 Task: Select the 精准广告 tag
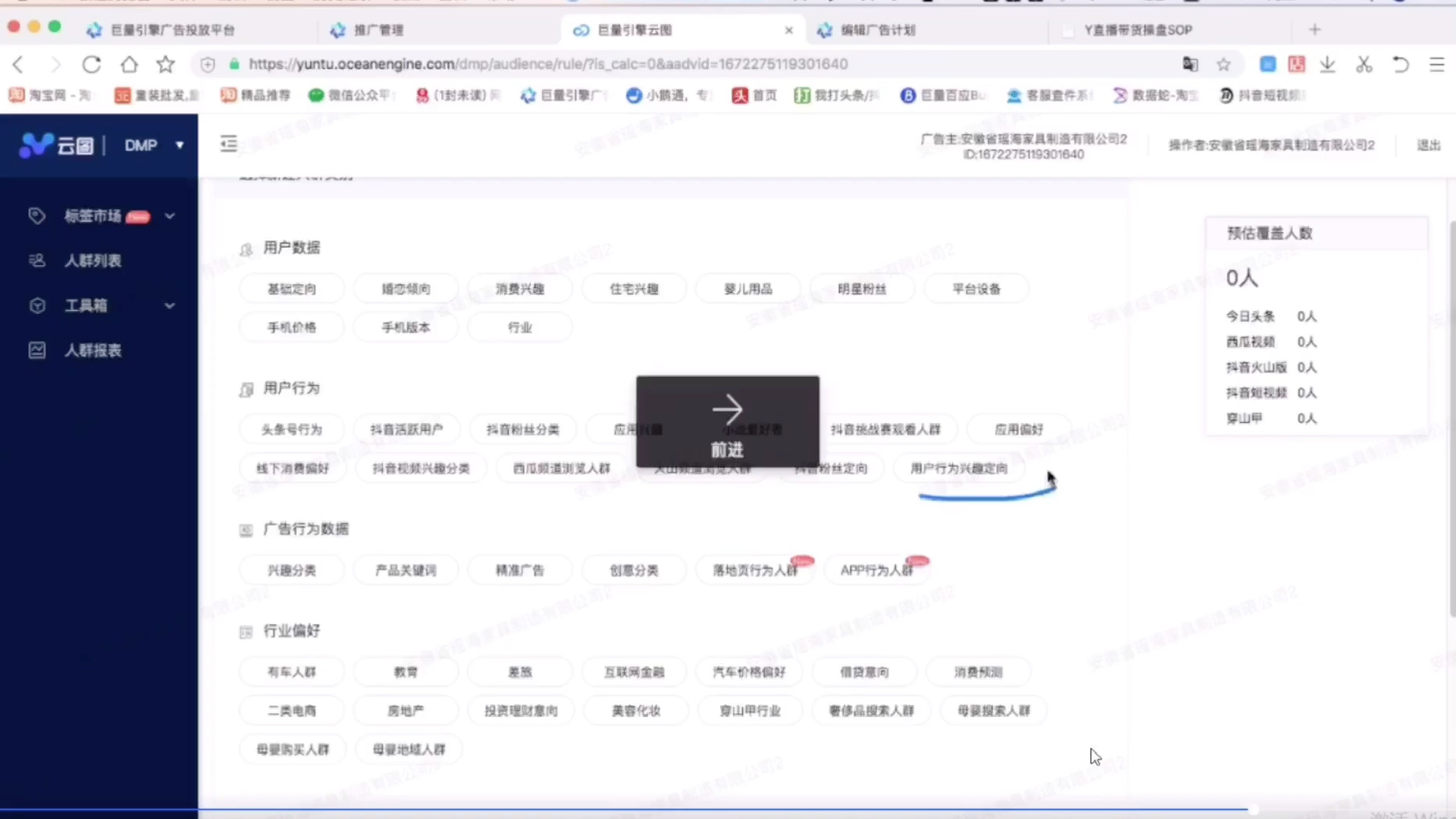click(x=520, y=570)
